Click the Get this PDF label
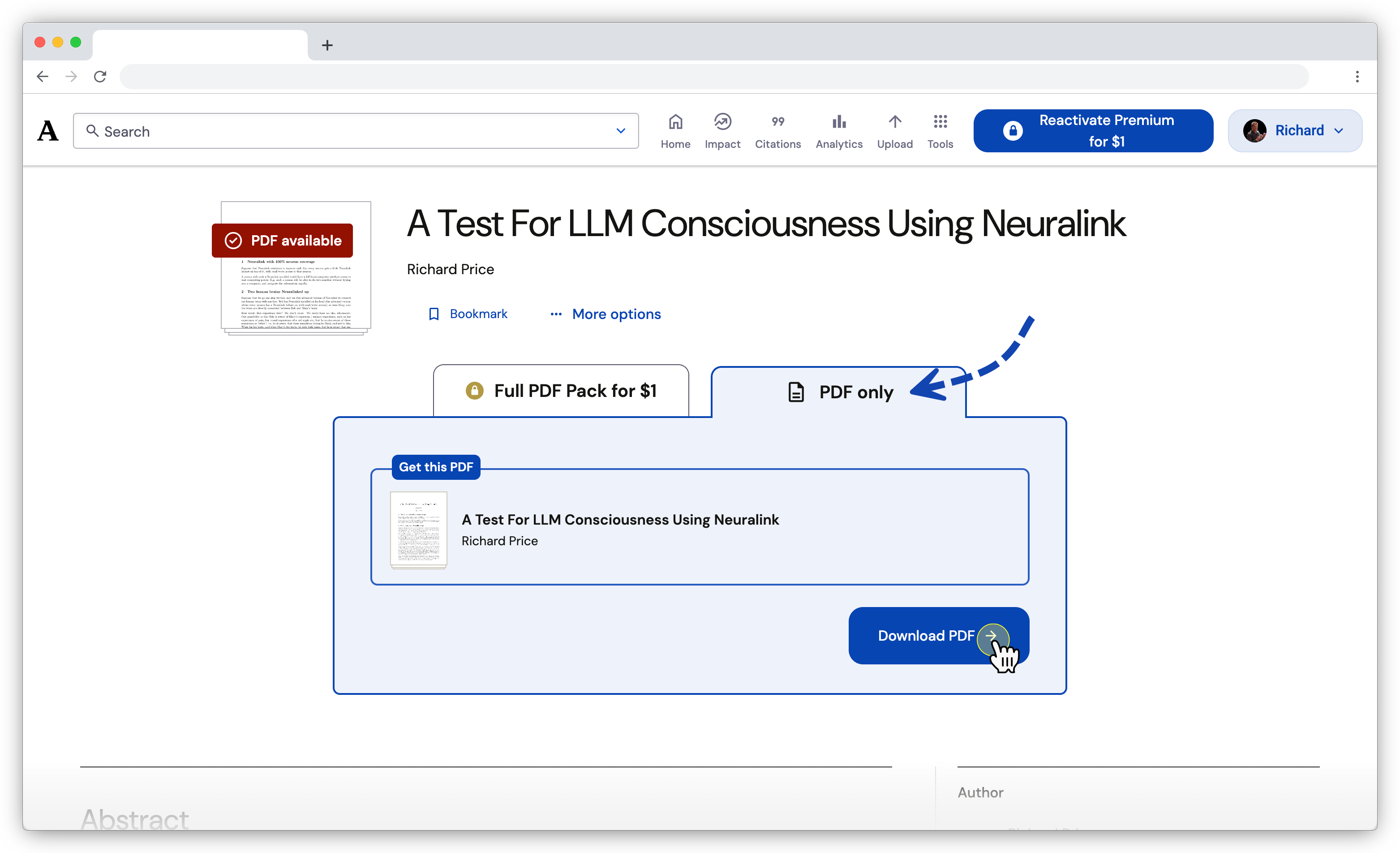The height and width of the screenshot is (853, 1400). (436, 467)
